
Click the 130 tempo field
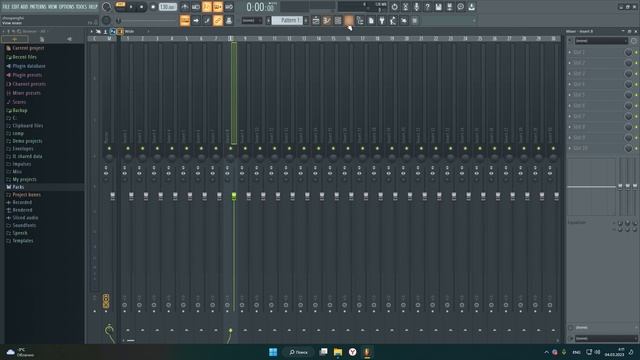pos(167,7)
